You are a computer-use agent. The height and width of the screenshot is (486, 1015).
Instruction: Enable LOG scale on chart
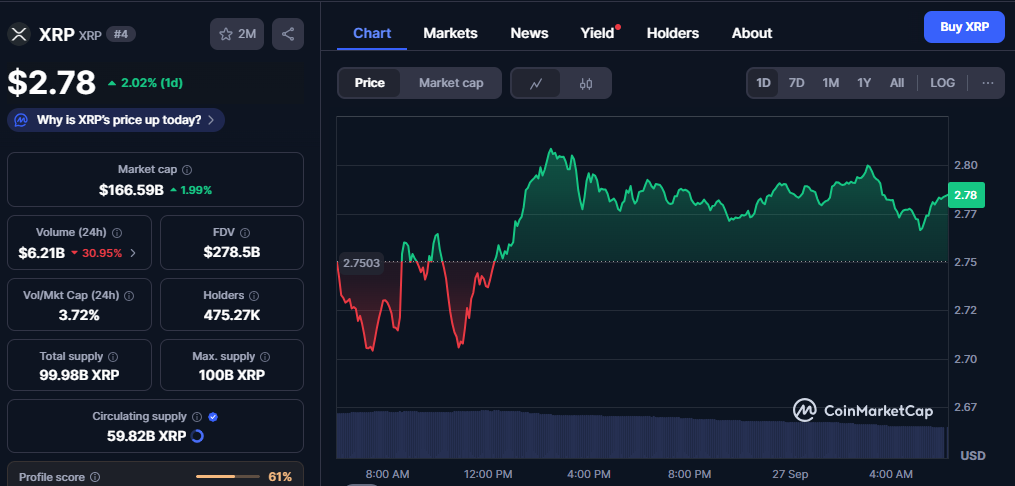click(942, 83)
